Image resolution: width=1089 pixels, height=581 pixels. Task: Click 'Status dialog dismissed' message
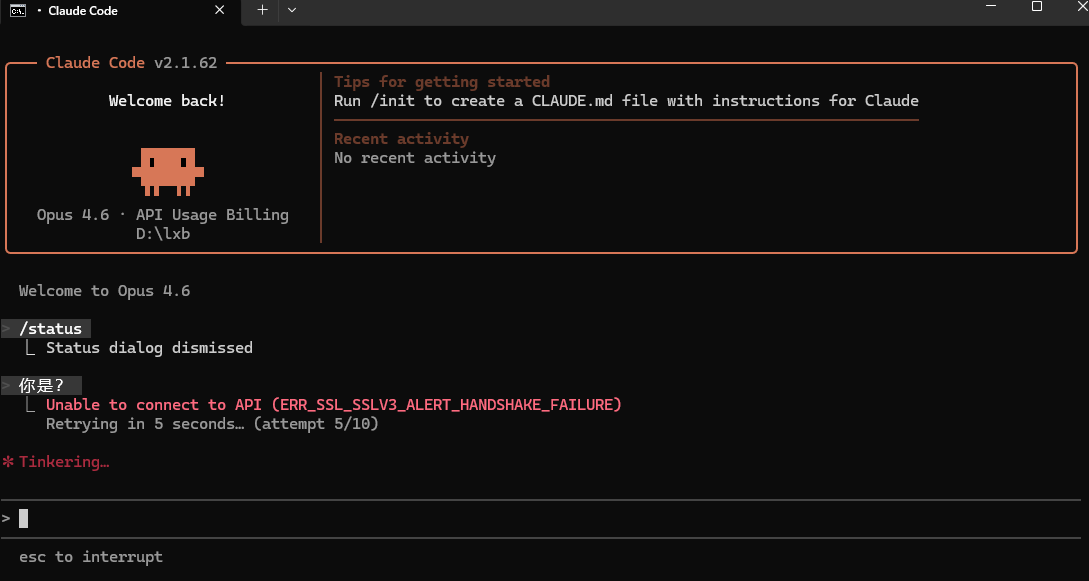(x=149, y=347)
